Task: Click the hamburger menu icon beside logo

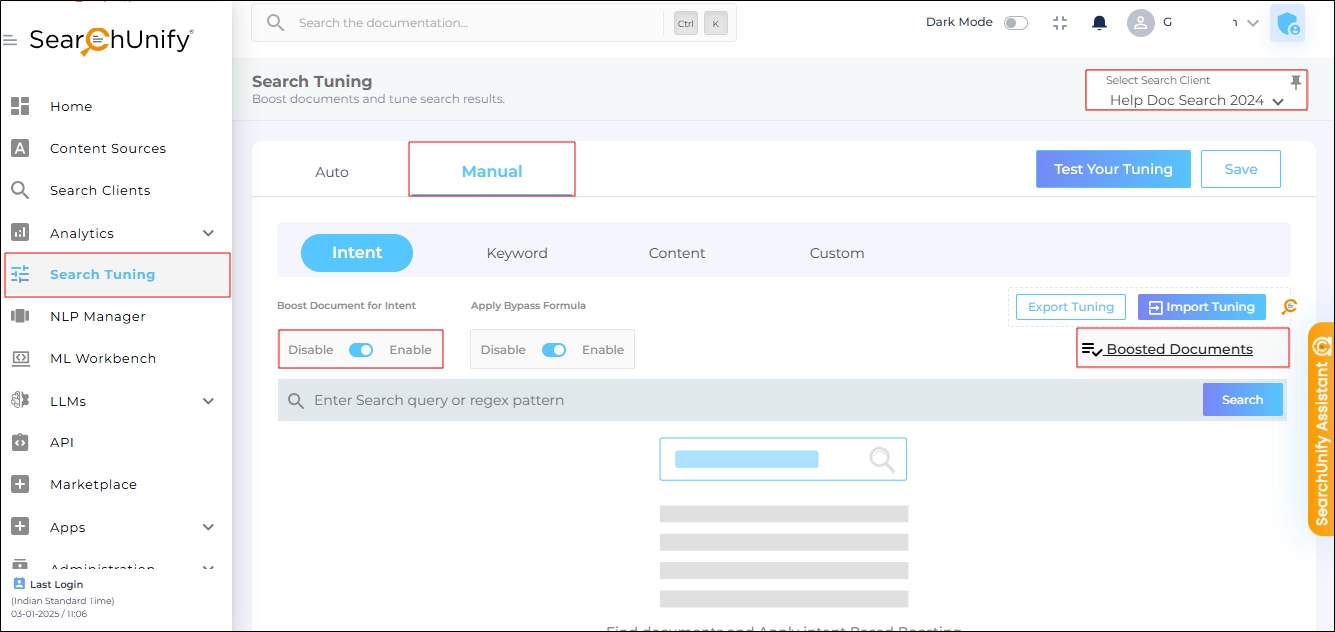Action: pyautogui.click(x=10, y=41)
